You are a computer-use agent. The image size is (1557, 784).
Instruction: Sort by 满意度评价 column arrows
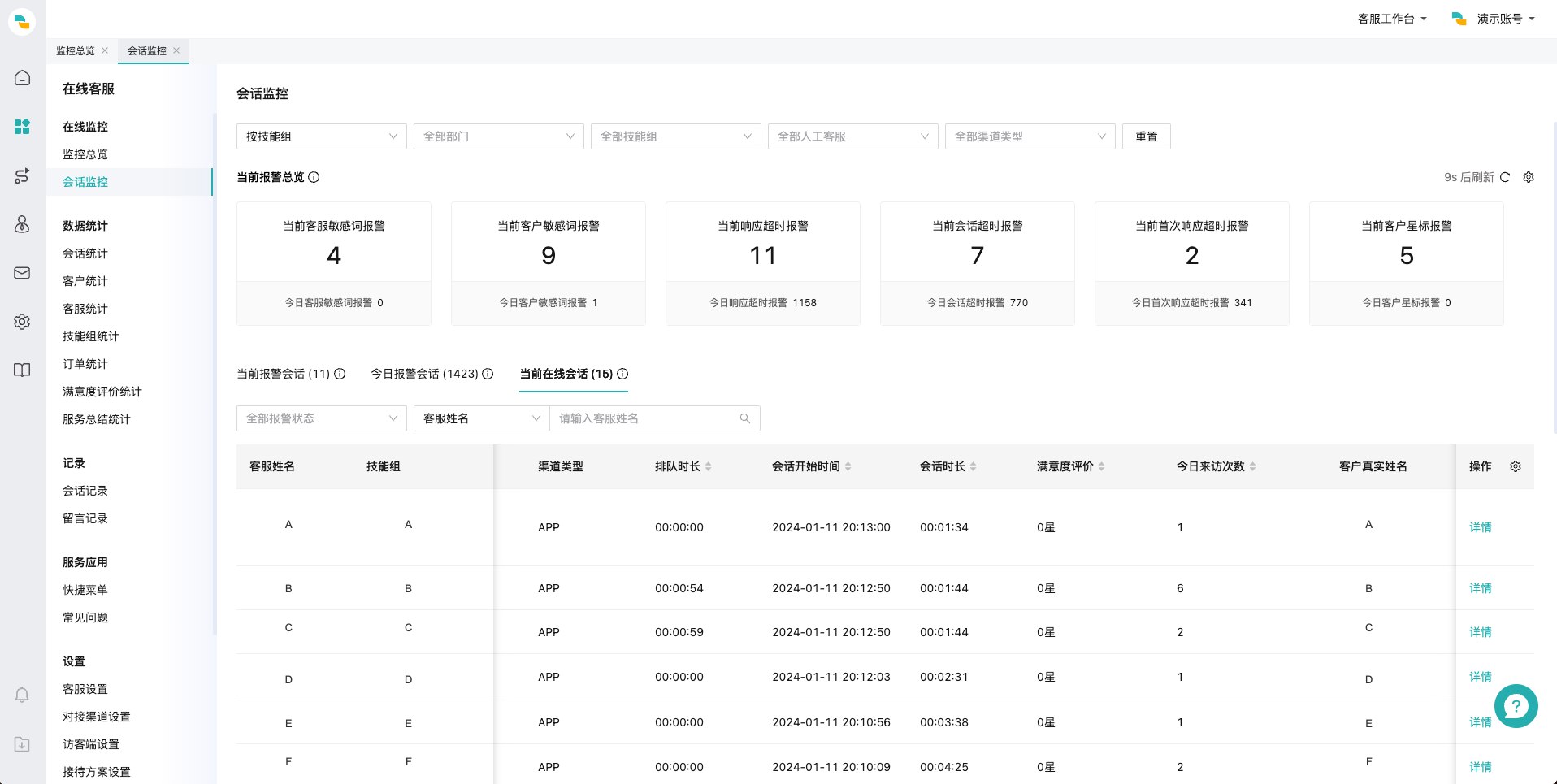pyautogui.click(x=1102, y=466)
